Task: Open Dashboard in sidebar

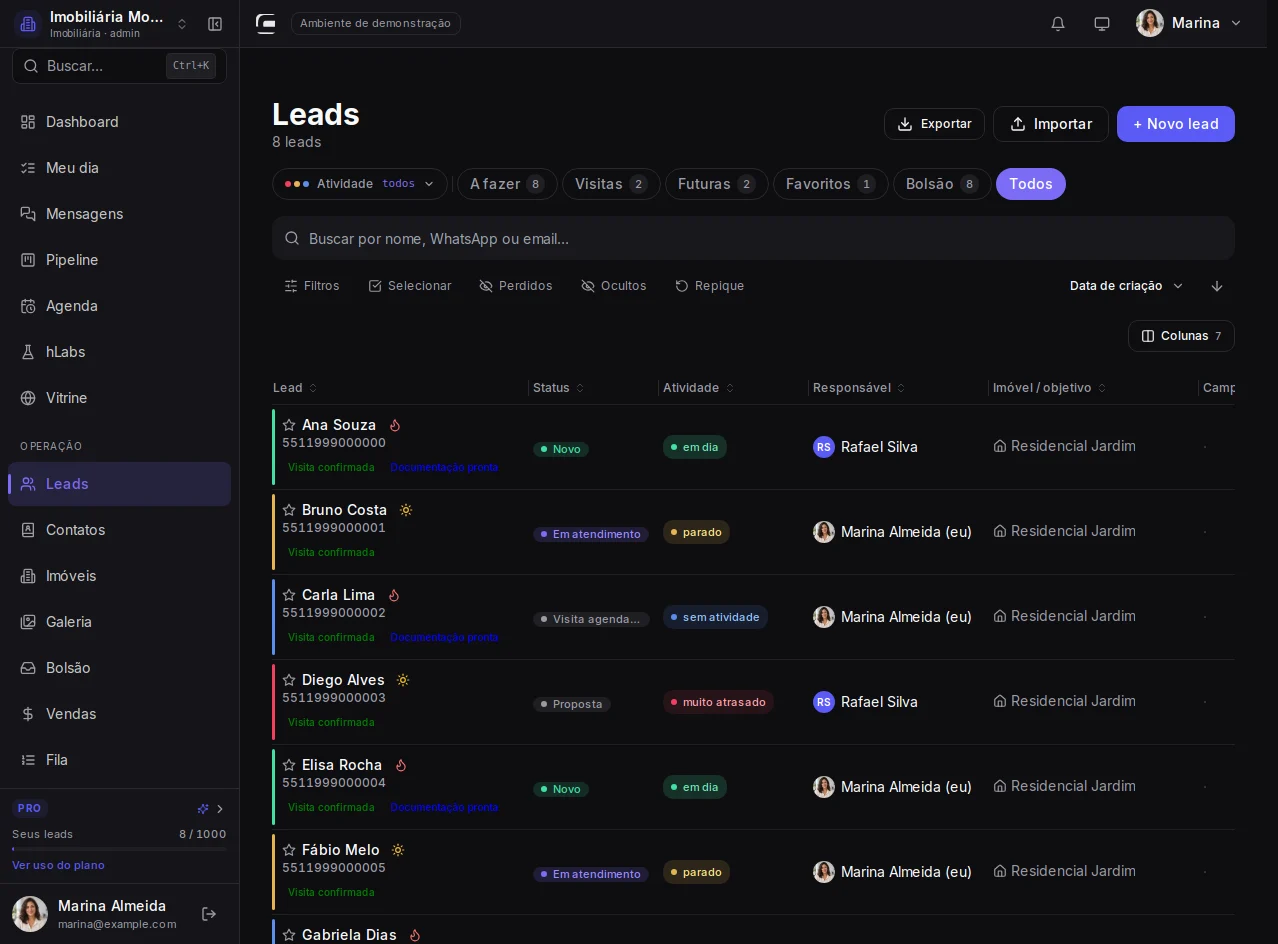Action: point(119,122)
